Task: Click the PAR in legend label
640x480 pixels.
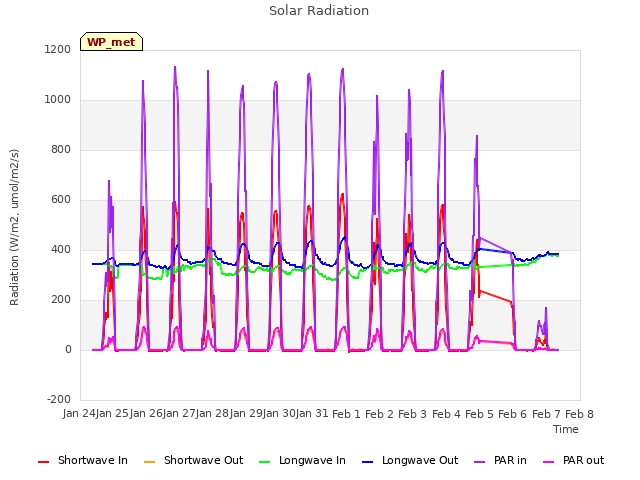Action: point(510,460)
